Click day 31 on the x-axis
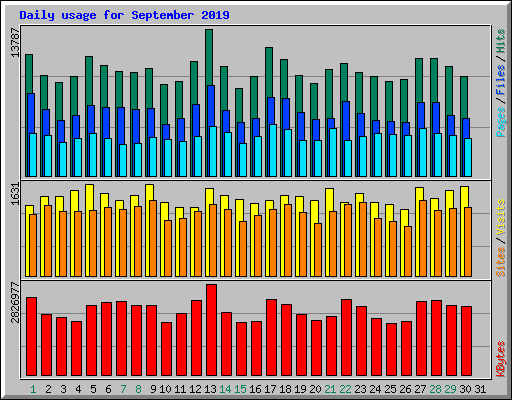 [x=480, y=389]
